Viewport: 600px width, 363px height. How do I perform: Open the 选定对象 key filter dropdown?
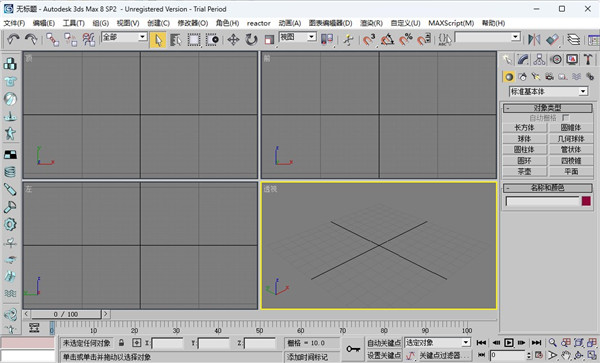coord(437,343)
